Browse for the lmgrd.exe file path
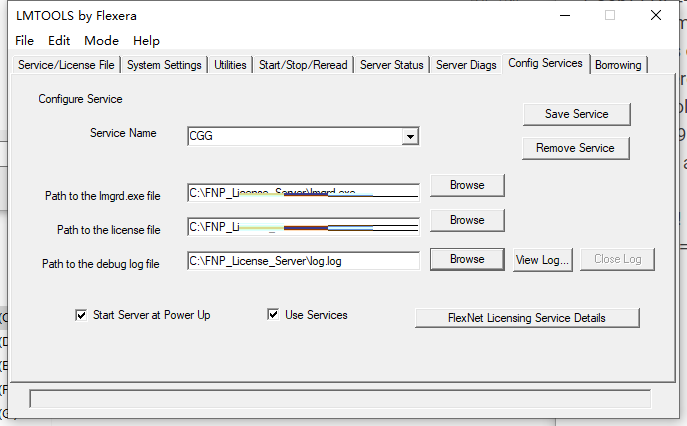 (x=467, y=185)
